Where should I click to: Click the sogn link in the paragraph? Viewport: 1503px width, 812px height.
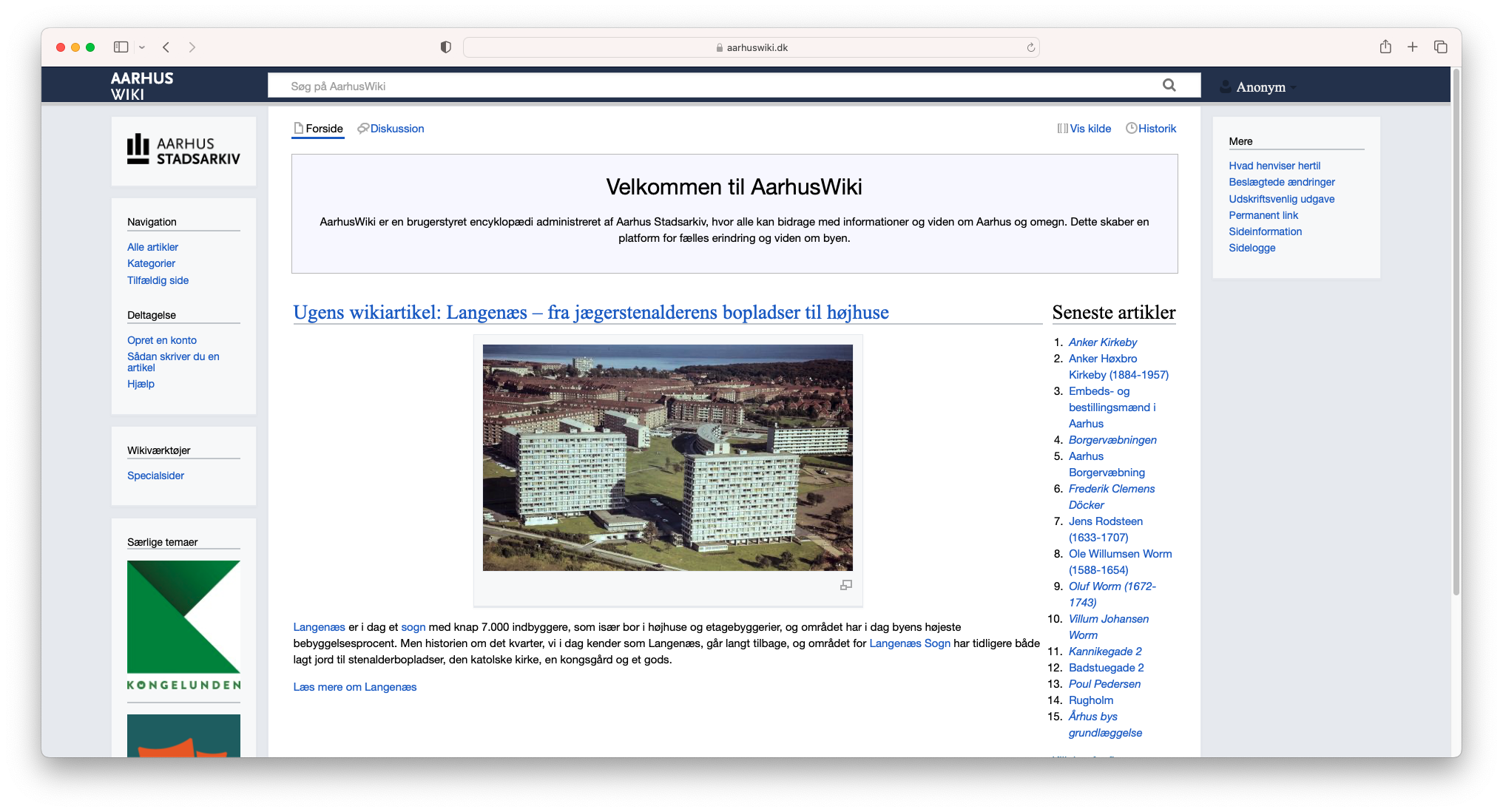click(x=413, y=627)
